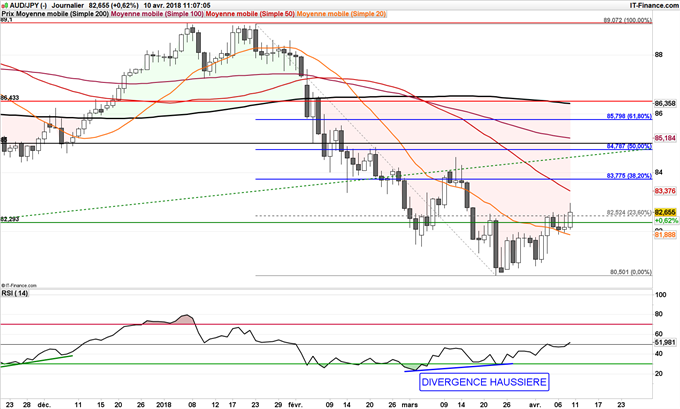This screenshot has width=680, height=409.
Task: Open the IT-Finance.com label at top right
Action: (x=654, y=6)
